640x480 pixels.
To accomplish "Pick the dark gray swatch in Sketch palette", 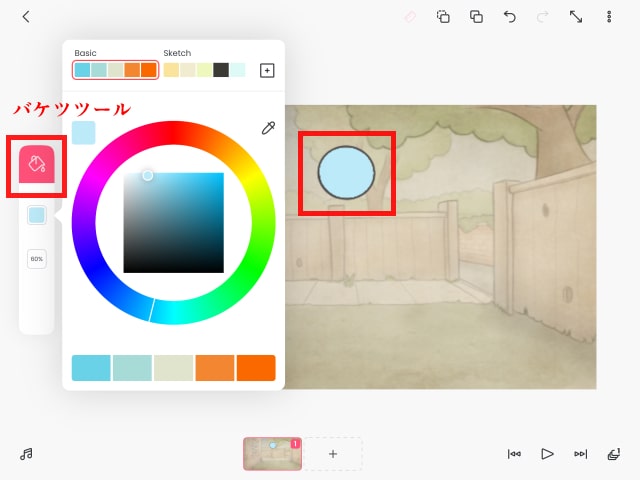I will (x=221, y=70).
